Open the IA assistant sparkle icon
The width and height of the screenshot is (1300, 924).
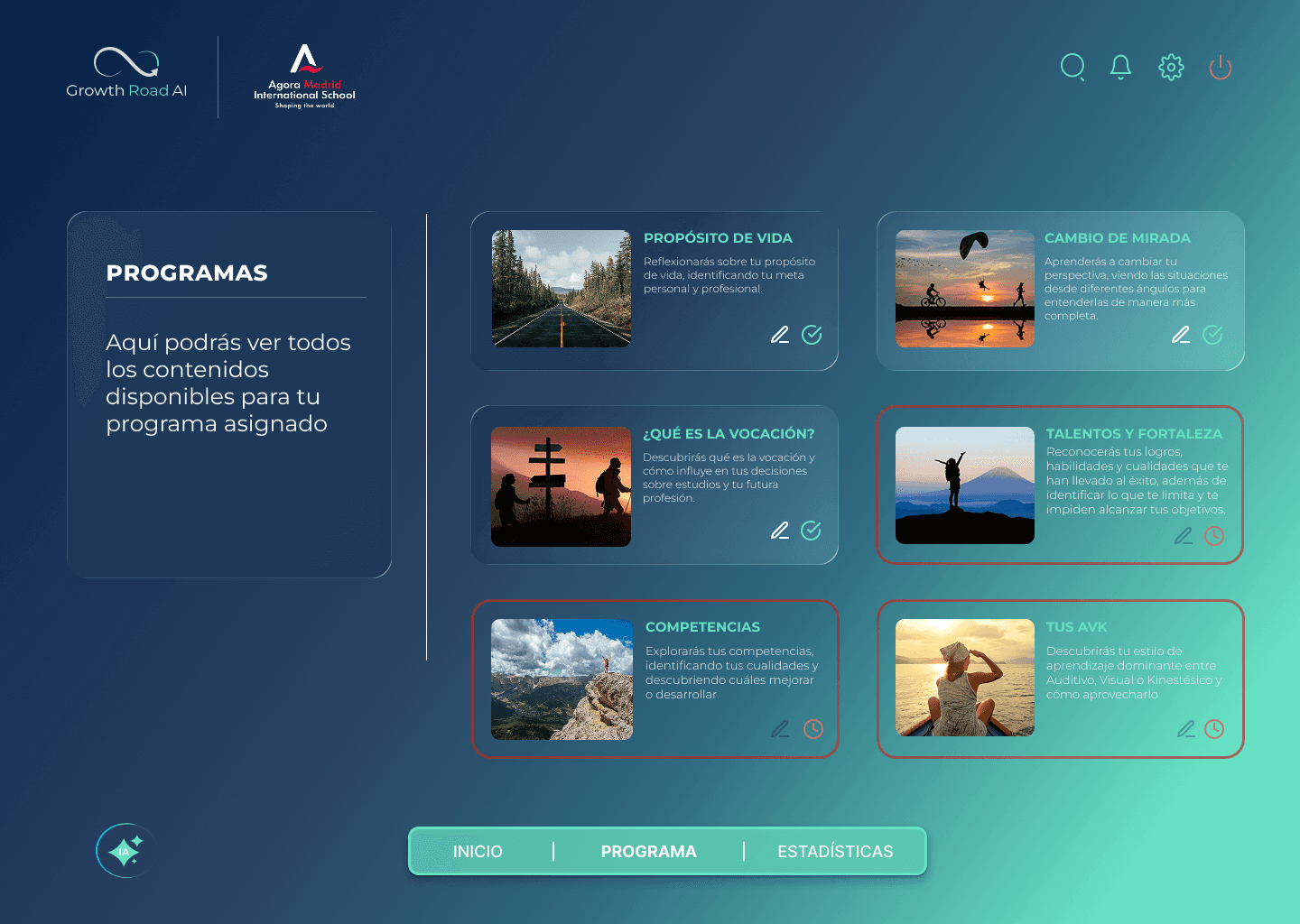tap(125, 850)
